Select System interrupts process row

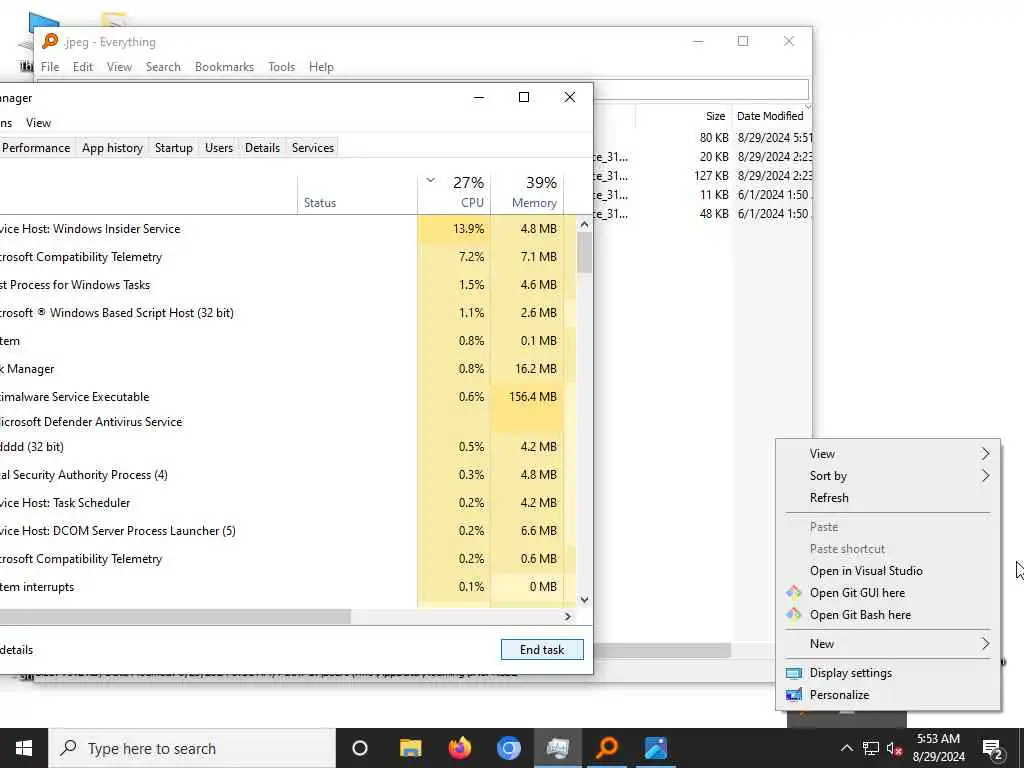tap(287, 586)
